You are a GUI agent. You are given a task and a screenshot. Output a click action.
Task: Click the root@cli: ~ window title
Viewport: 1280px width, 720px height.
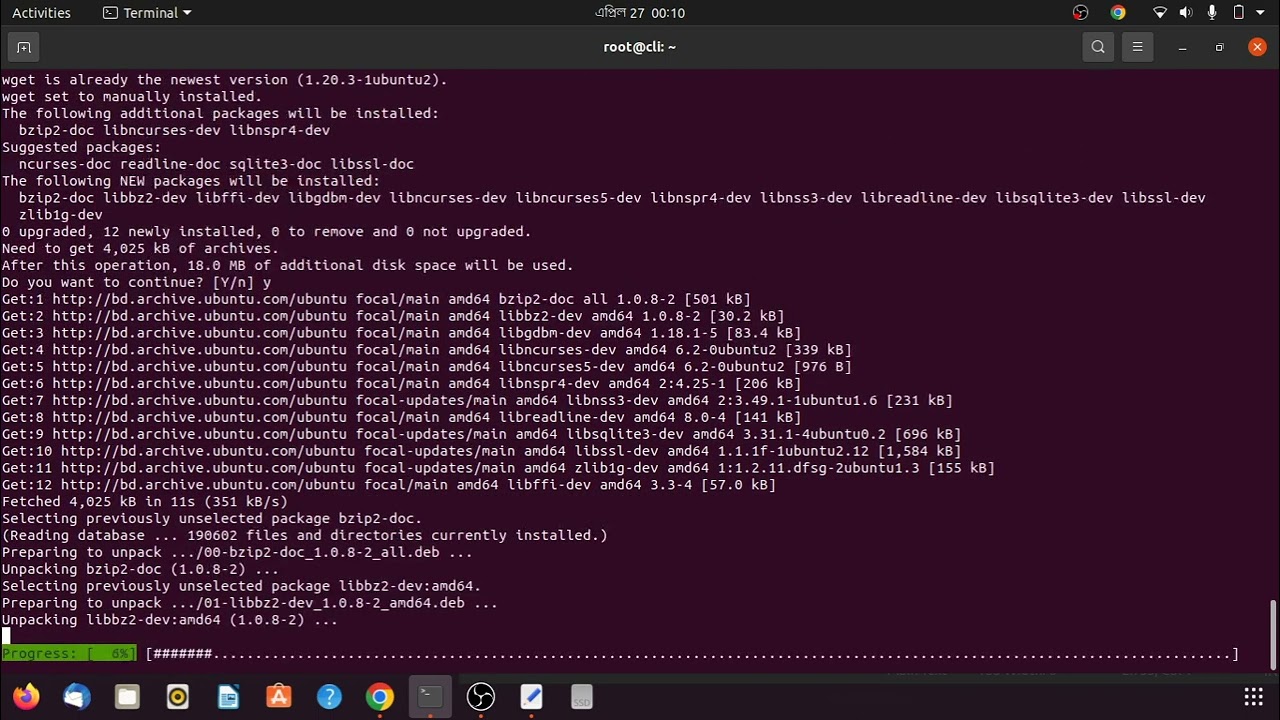pyautogui.click(x=640, y=47)
